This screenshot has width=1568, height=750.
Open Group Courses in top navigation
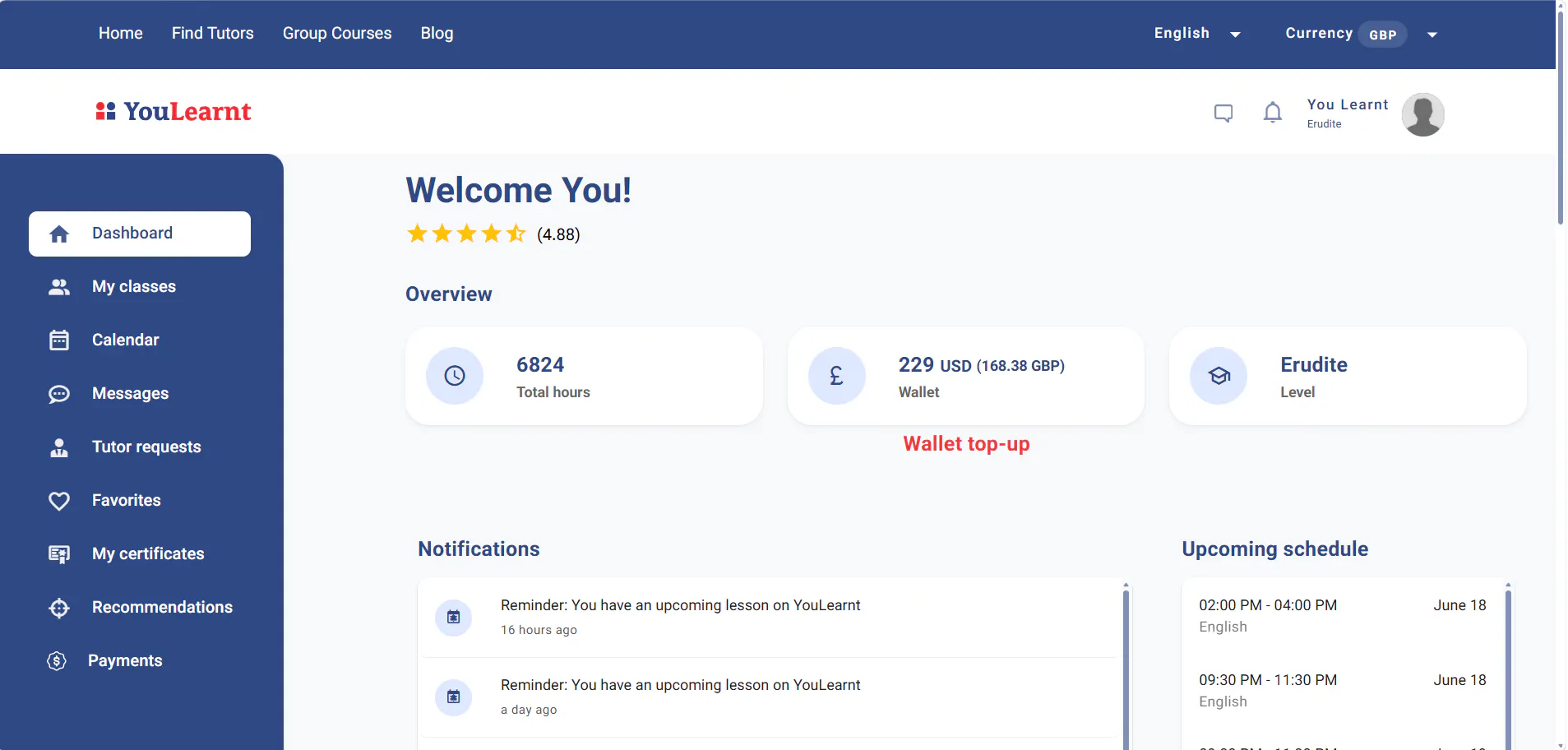337,34
